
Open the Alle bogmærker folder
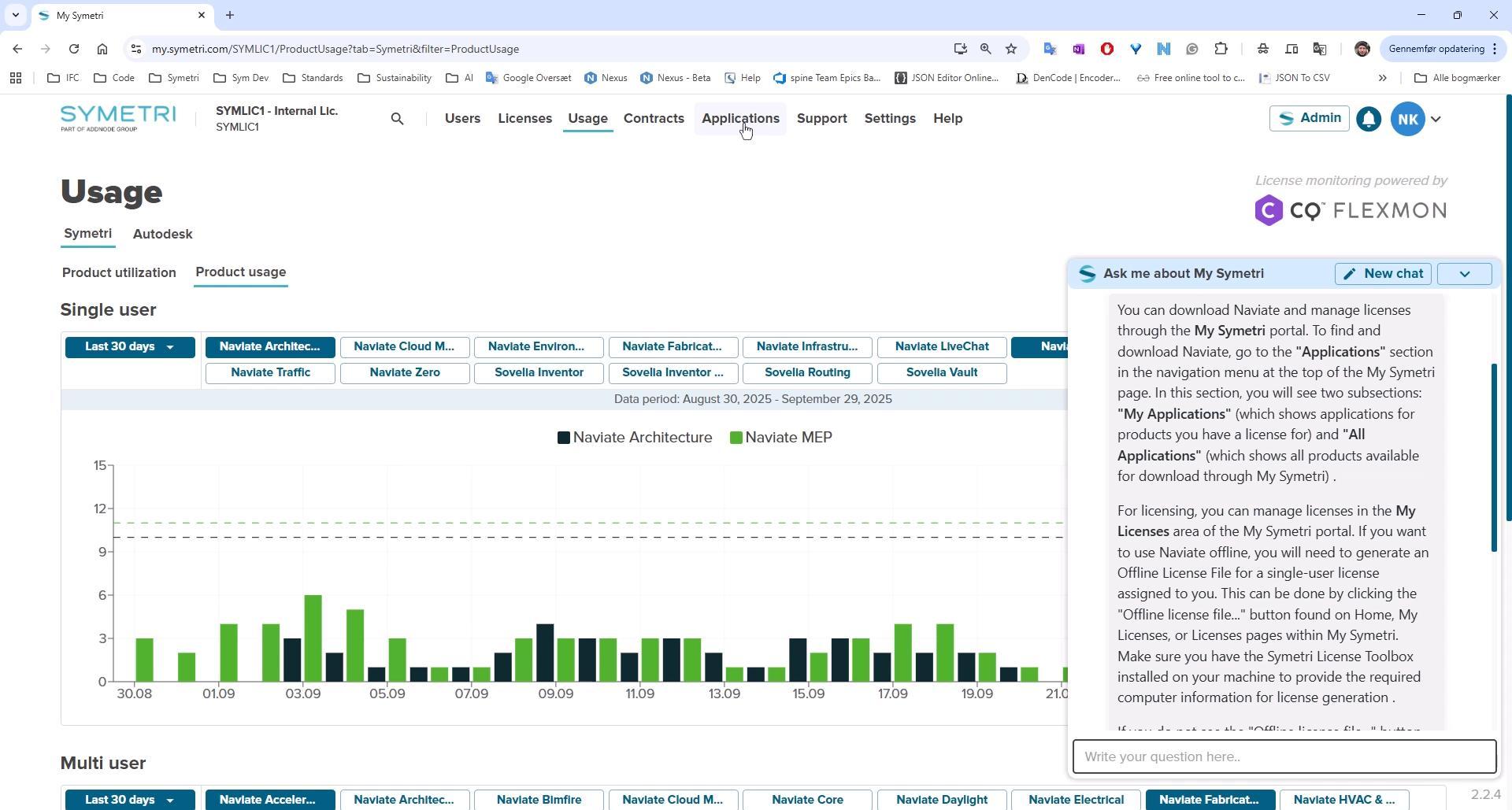[1457, 78]
